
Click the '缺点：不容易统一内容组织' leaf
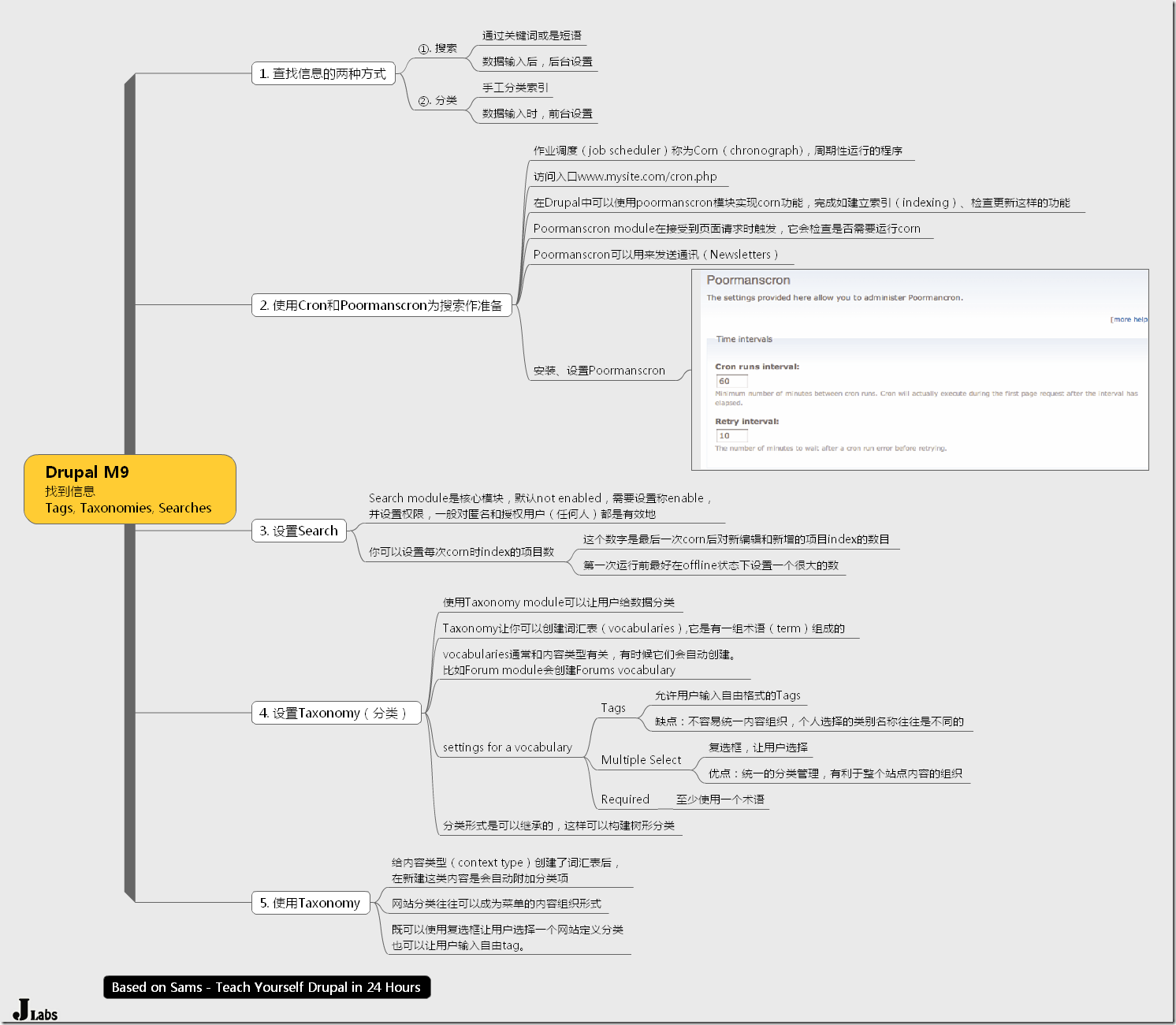(x=809, y=721)
